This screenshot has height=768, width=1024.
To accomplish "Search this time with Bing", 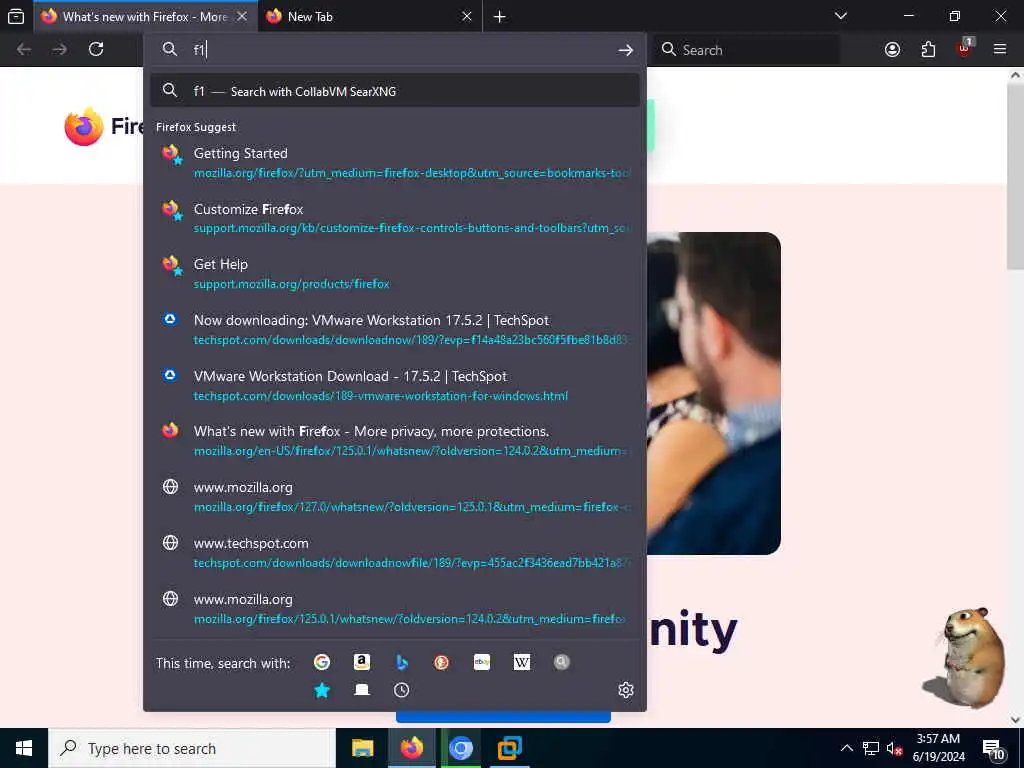I will tap(402, 662).
